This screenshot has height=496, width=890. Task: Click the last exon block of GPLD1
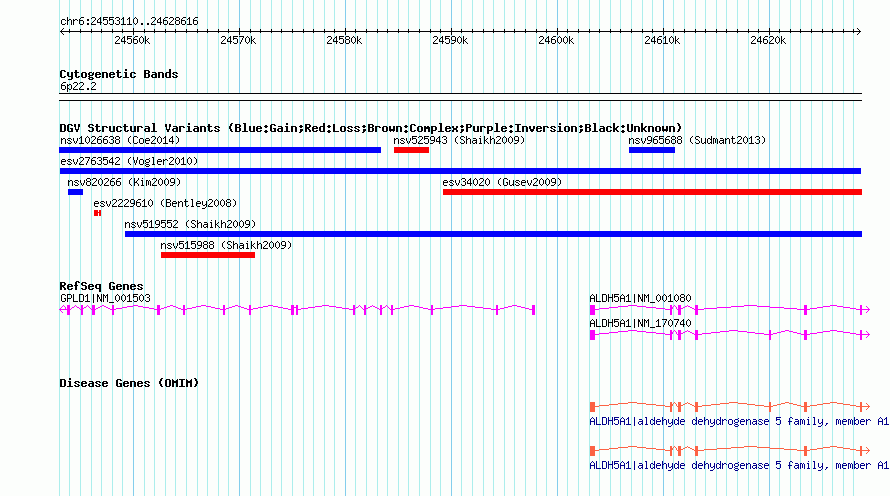(534, 309)
